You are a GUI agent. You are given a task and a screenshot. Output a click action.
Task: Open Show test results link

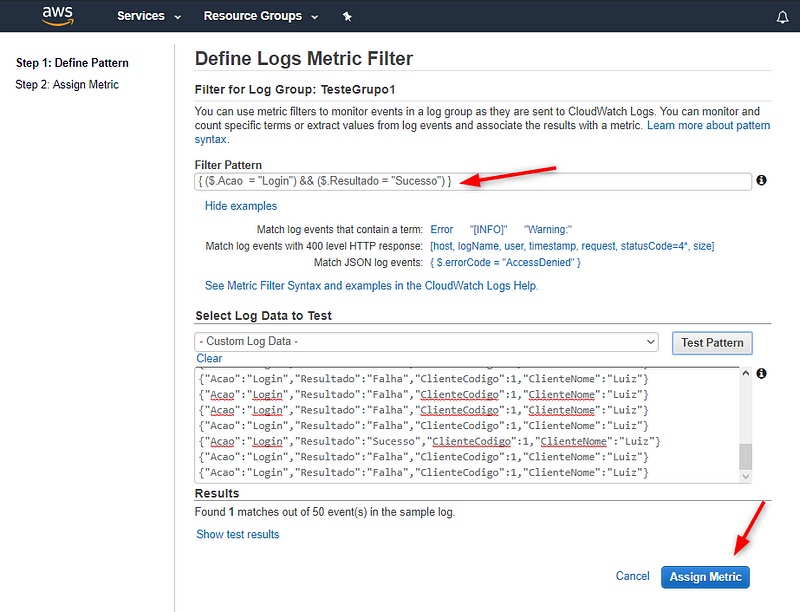coord(238,534)
